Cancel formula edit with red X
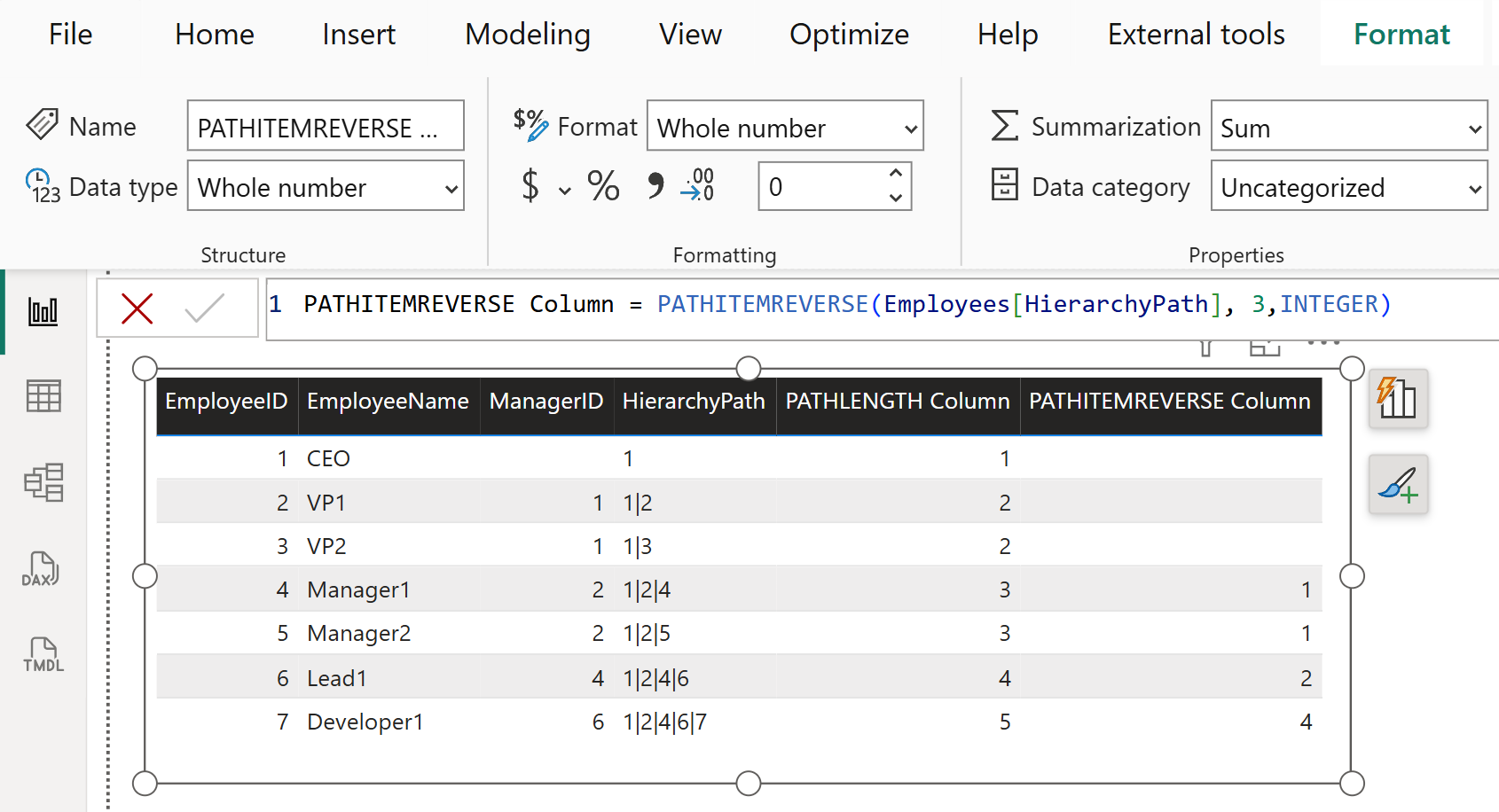 (x=137, y=308)
